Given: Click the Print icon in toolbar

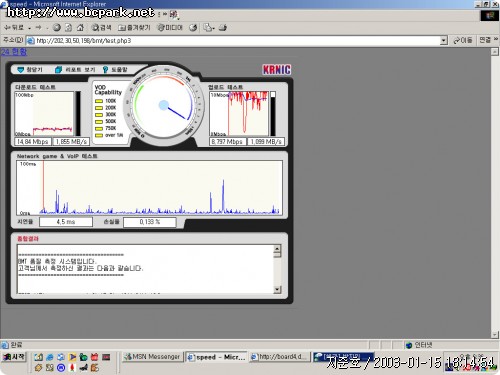Looking at the screenshot, I should [223, 28].
